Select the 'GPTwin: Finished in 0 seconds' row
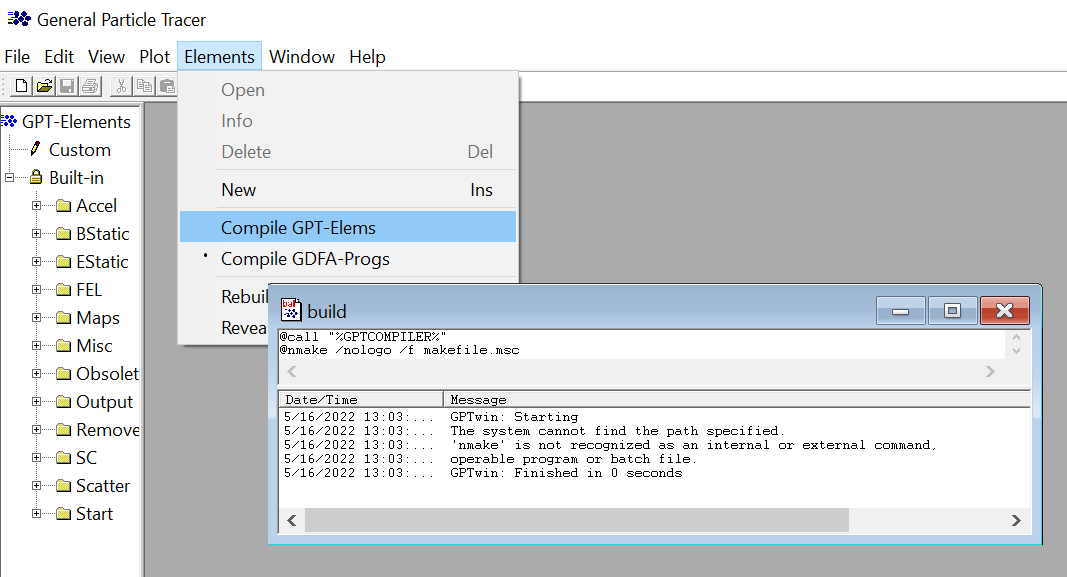1067x577 pixels. coord(654,473)
